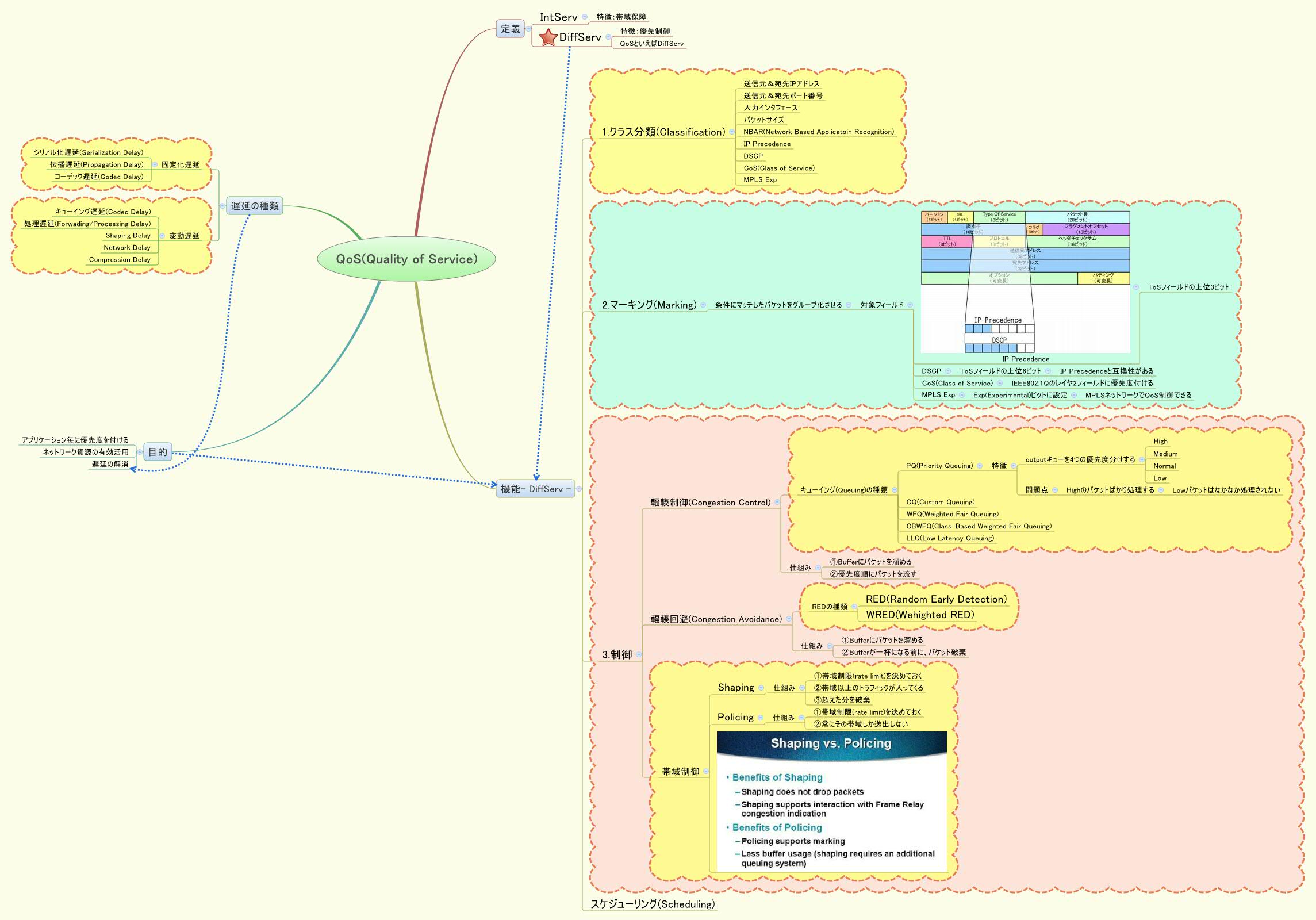Image resolution: width=1316 pixels, height=920 pixels.
Task: Click the NBAR(Network Based Applicatoin Recognition) entry
Action: [x=819, y=132]
